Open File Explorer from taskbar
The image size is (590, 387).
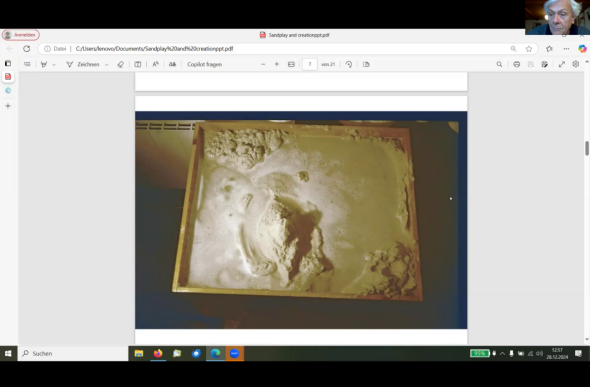pos(139,354)
